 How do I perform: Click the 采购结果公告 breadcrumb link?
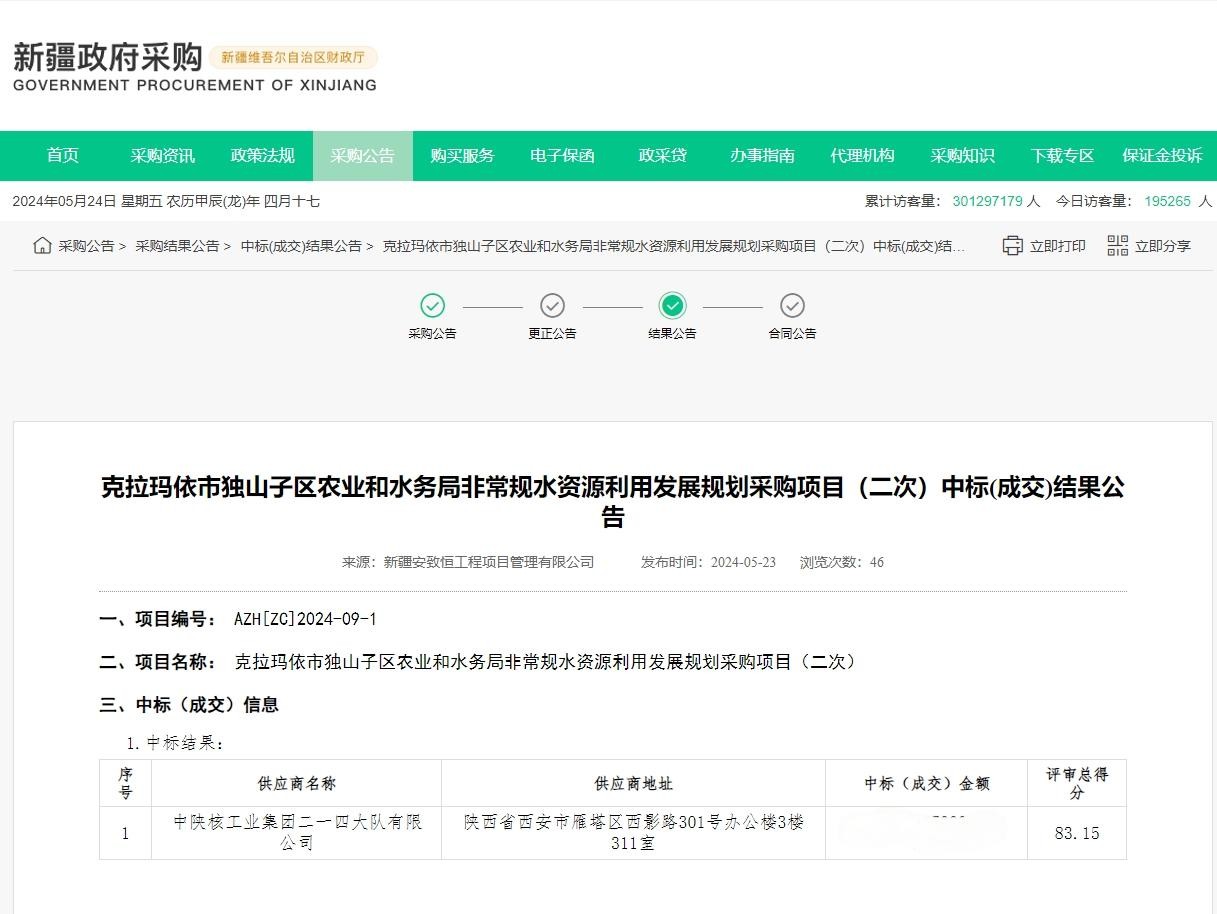pos(177,246)
